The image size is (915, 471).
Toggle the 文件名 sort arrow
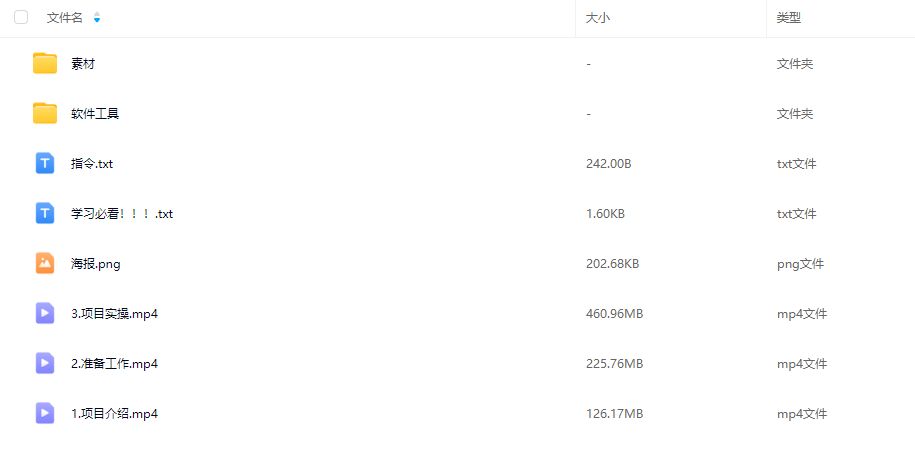97,18
